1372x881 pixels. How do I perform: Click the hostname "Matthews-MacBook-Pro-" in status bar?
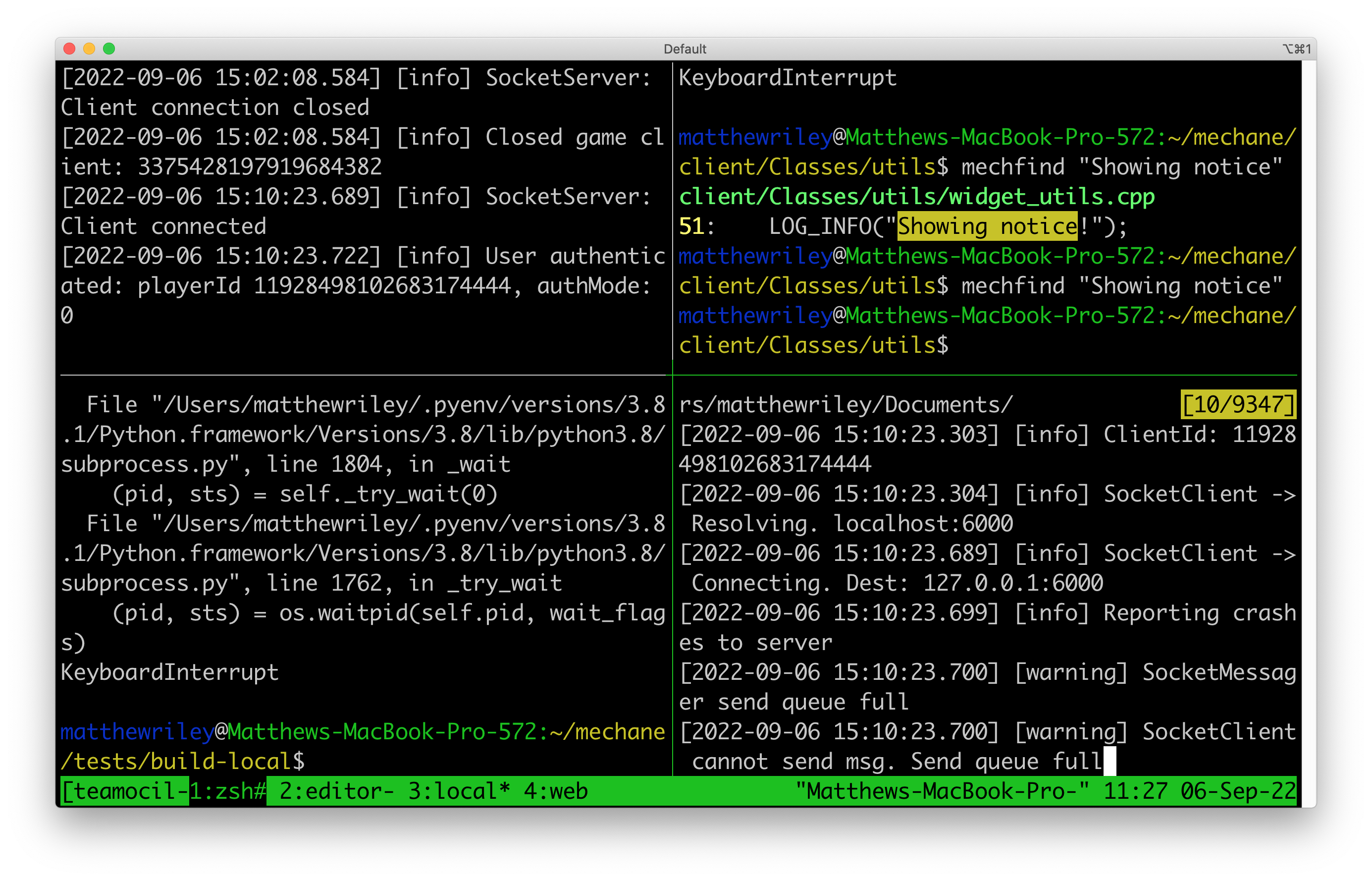coord(943,791)
